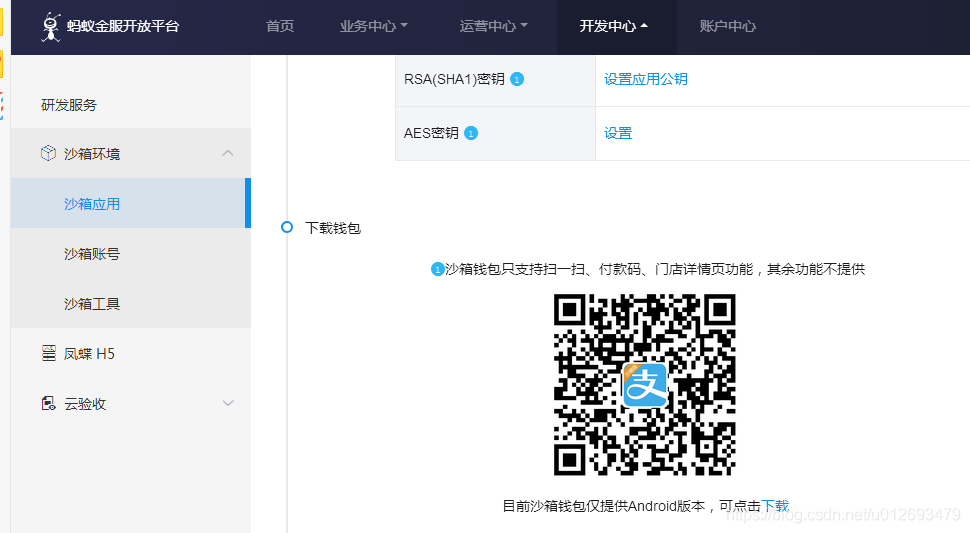970x533 pixels.
Task: Click the 设置应用公钥 link
Action: point(646,79)
